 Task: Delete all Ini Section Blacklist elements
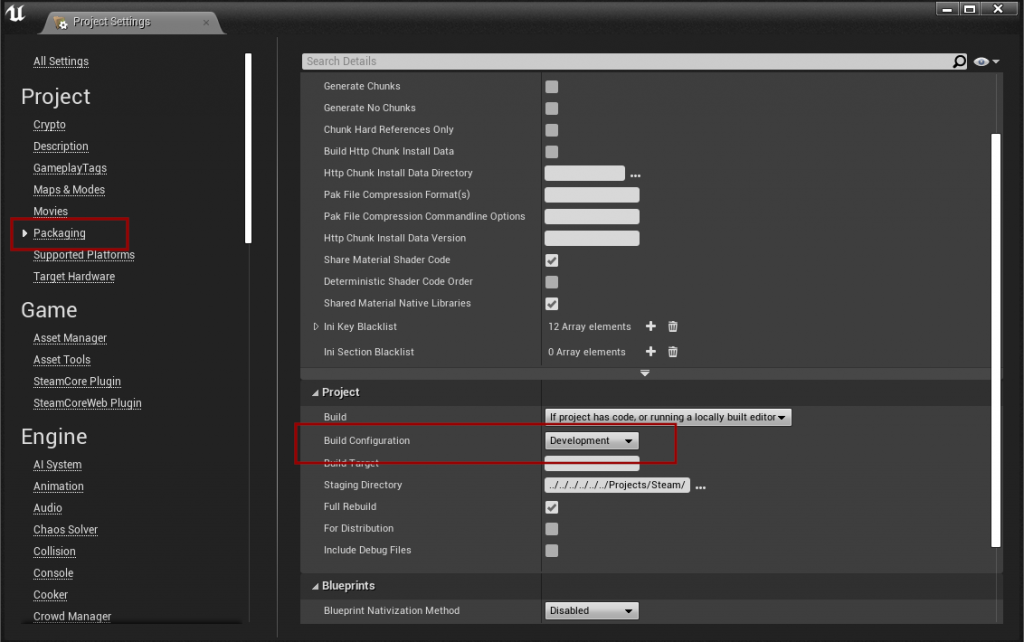click(x=671, y=352)
